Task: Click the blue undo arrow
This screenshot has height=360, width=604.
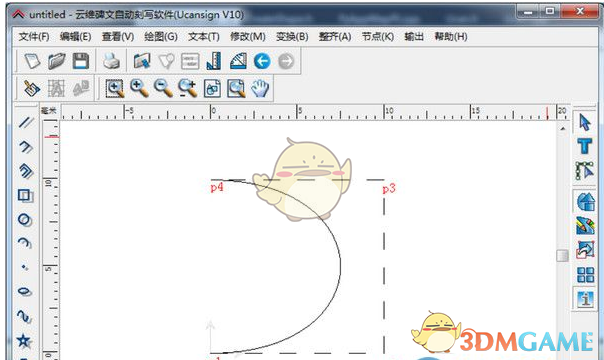Action: [262, 61]
